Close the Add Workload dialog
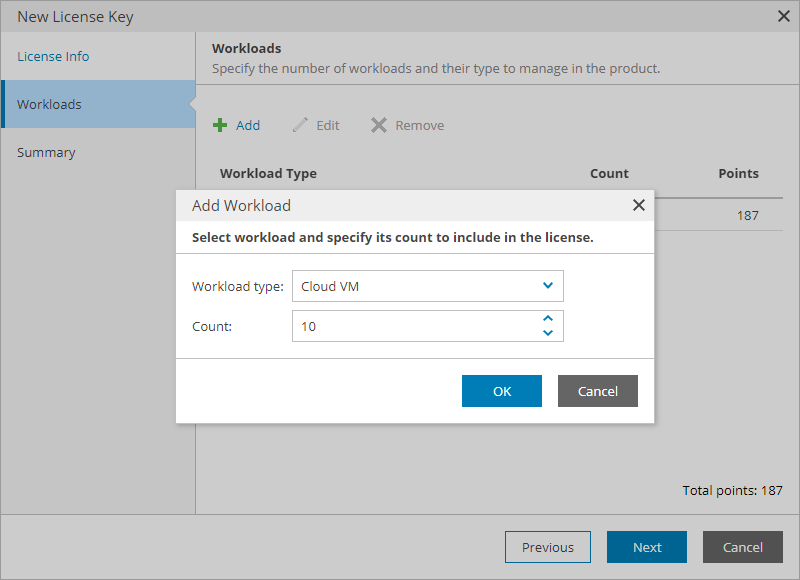 pos(639,205)
